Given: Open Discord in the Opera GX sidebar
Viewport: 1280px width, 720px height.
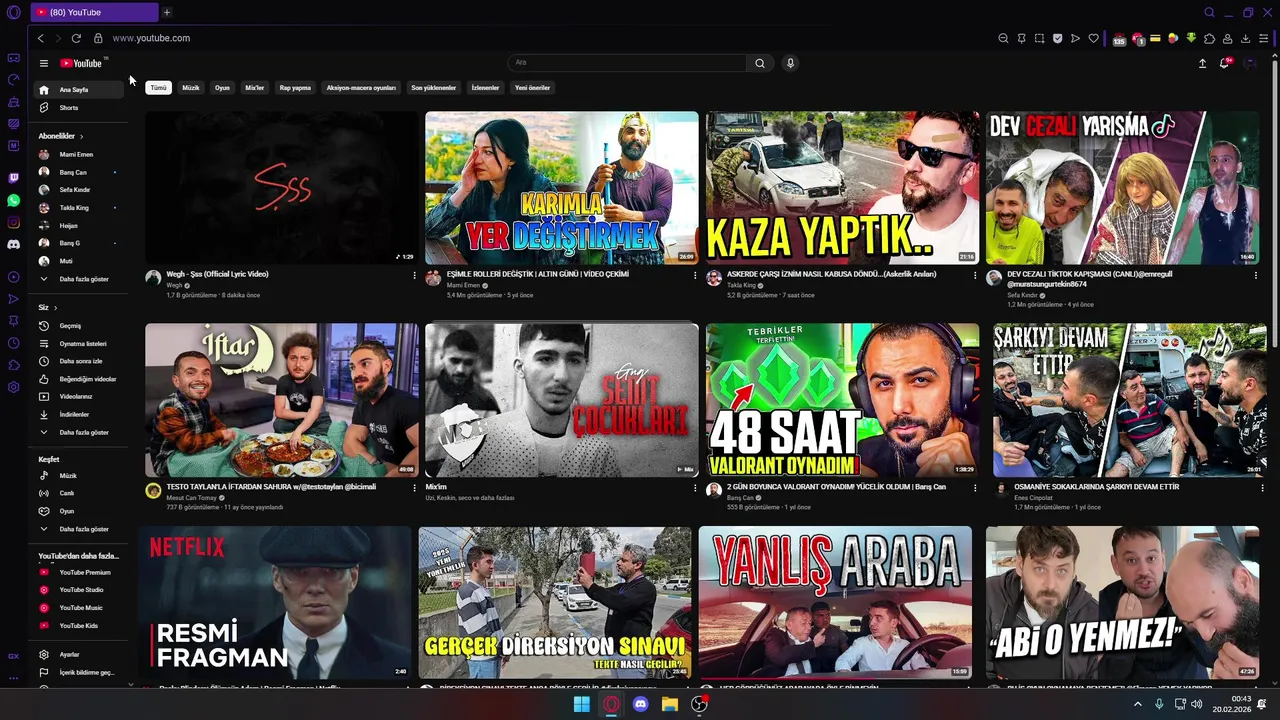Looking at the screenshot, I should [13, 244].
